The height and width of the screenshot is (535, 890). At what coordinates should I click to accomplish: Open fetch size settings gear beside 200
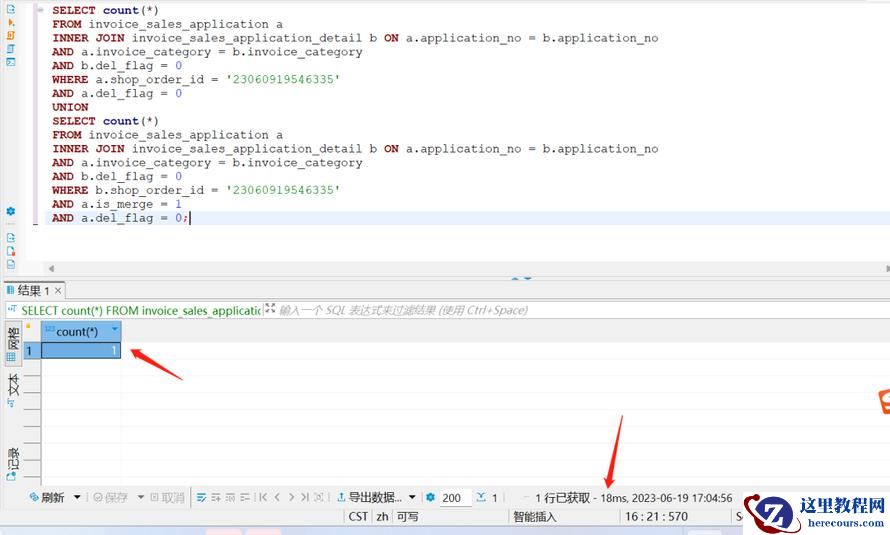430,498
